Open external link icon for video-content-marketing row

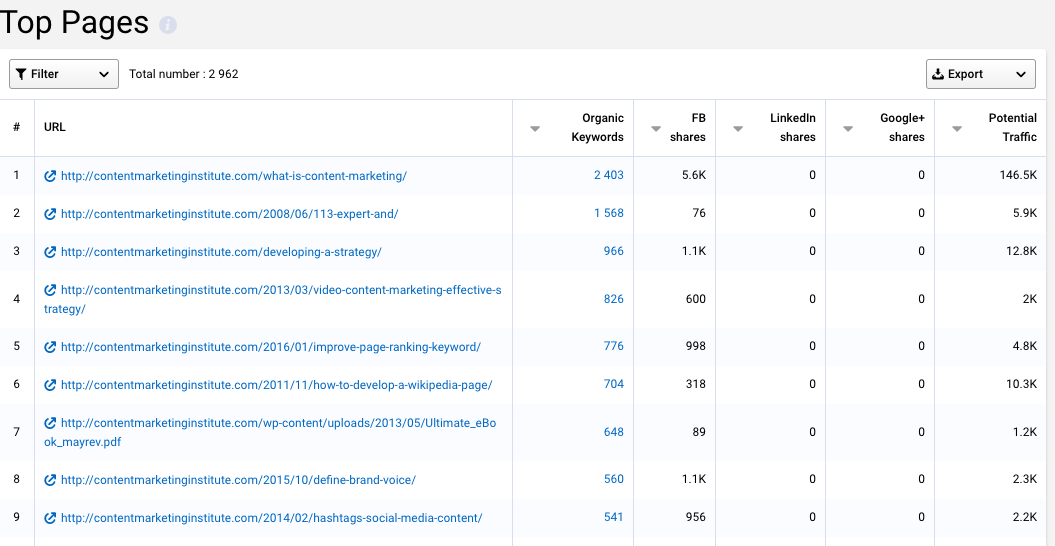[x=50, y=290]
